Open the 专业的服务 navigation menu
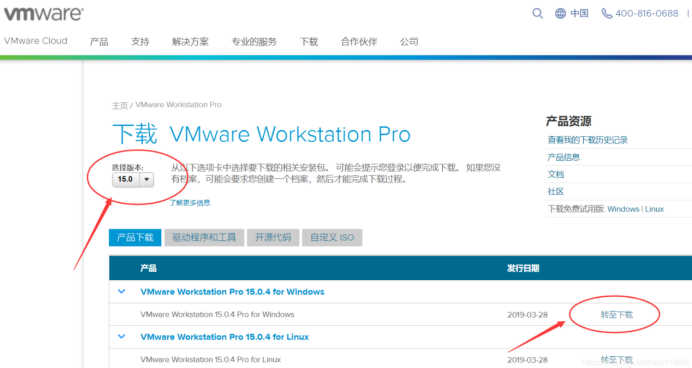692x368 pixels. 254,41
